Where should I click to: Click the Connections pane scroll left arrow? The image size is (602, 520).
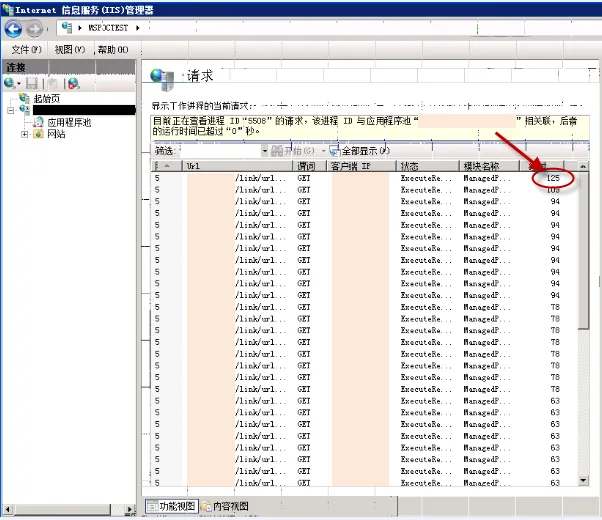[7, 509]
